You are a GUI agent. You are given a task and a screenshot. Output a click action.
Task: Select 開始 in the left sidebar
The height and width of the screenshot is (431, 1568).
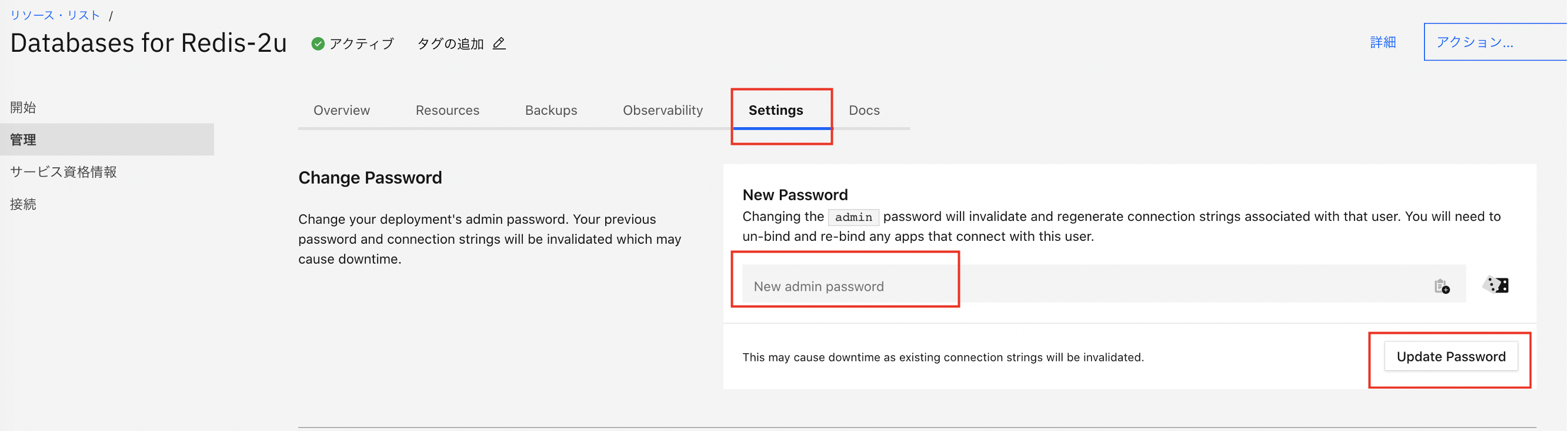(x=23, y=107)
